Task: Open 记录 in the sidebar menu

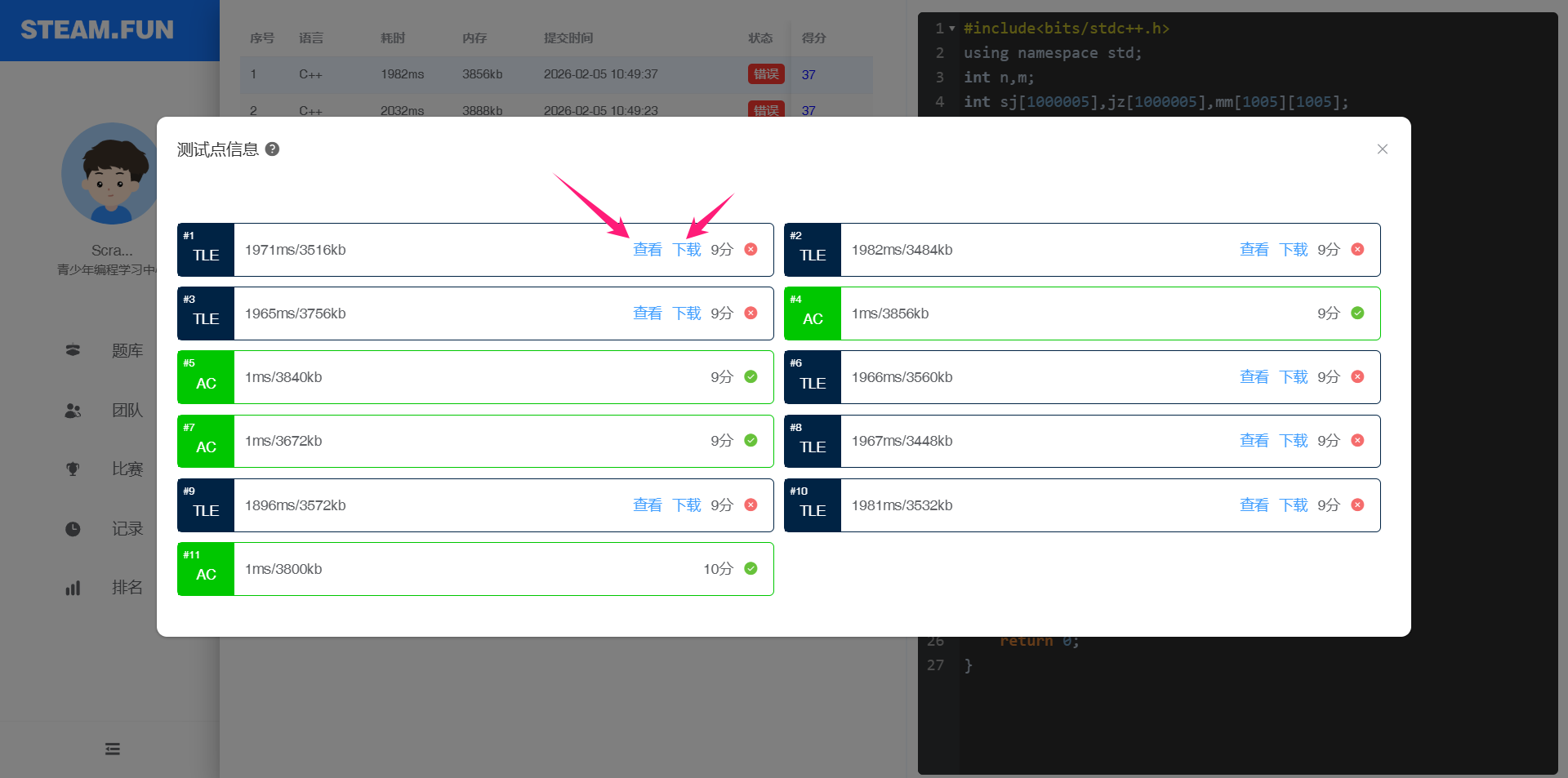Action: [127, 529]
